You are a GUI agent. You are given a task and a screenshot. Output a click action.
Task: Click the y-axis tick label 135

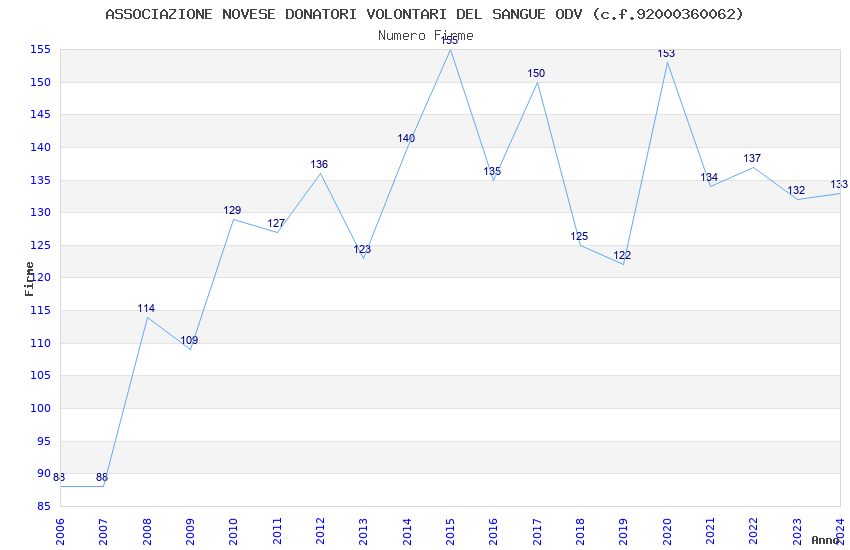coord(40,180)
